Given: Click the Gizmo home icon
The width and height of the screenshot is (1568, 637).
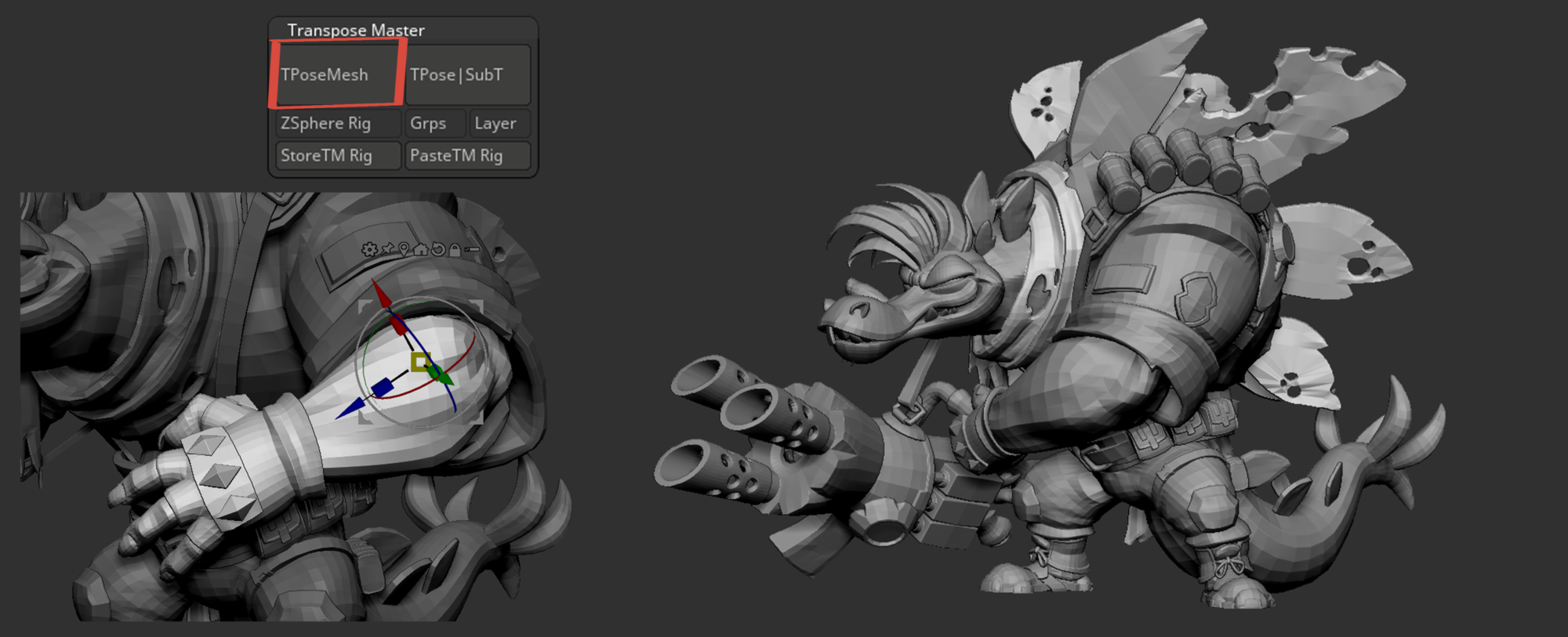Looking at the screenshot, I should click(421, 250).
